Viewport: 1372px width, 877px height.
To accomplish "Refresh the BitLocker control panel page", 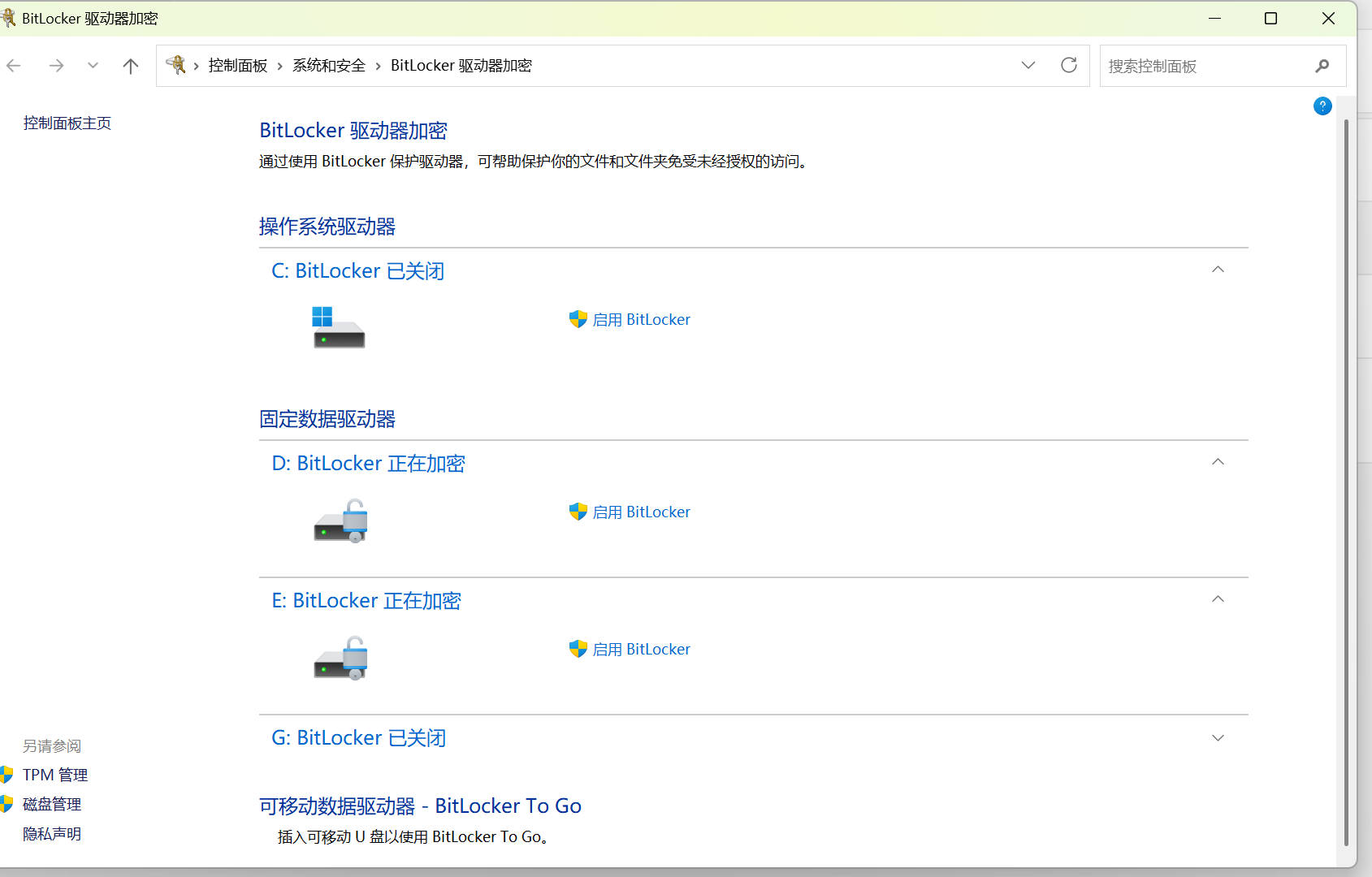I will coord(1069,65).
